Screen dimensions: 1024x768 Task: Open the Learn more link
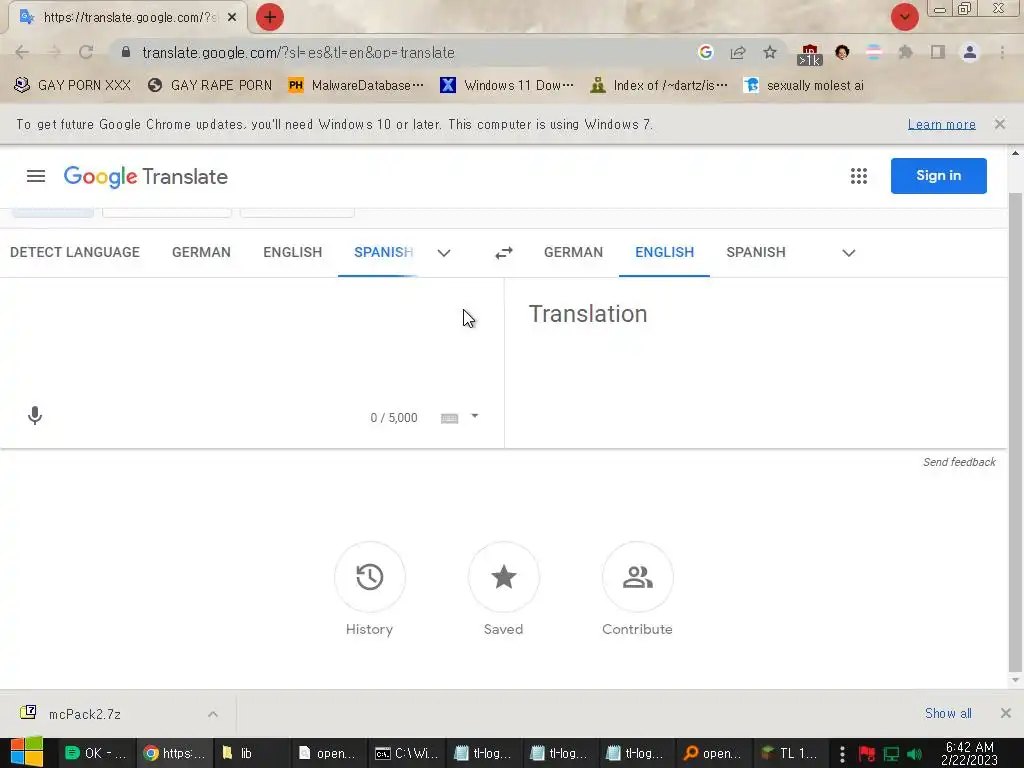pyautogui.click(x=942, y=124)
